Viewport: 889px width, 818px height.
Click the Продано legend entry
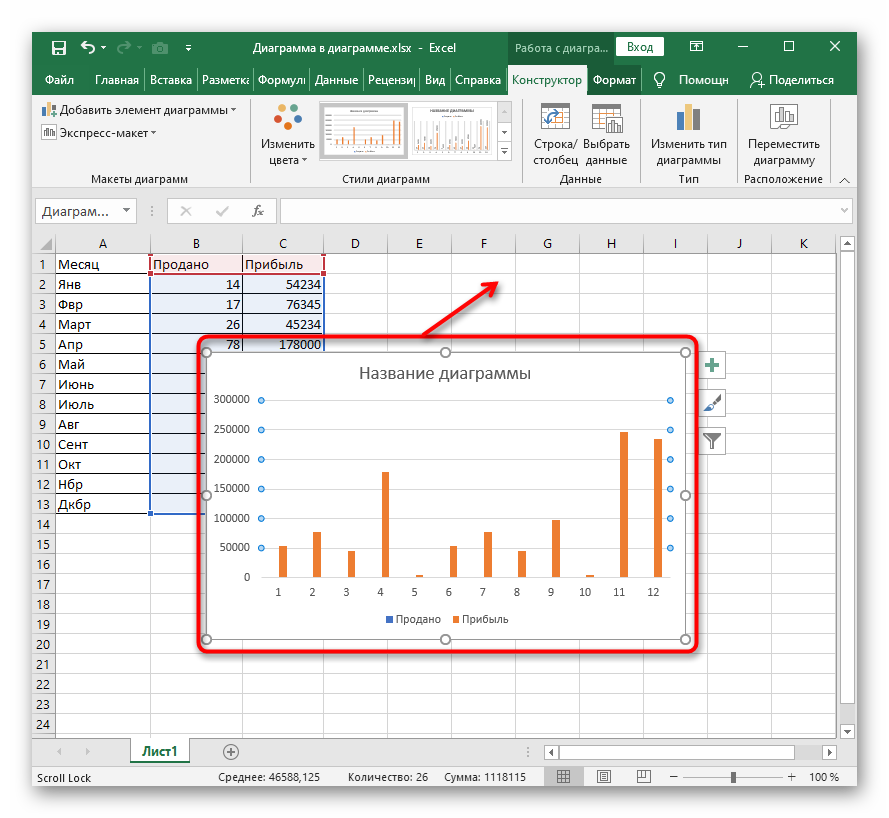point(413,620)
